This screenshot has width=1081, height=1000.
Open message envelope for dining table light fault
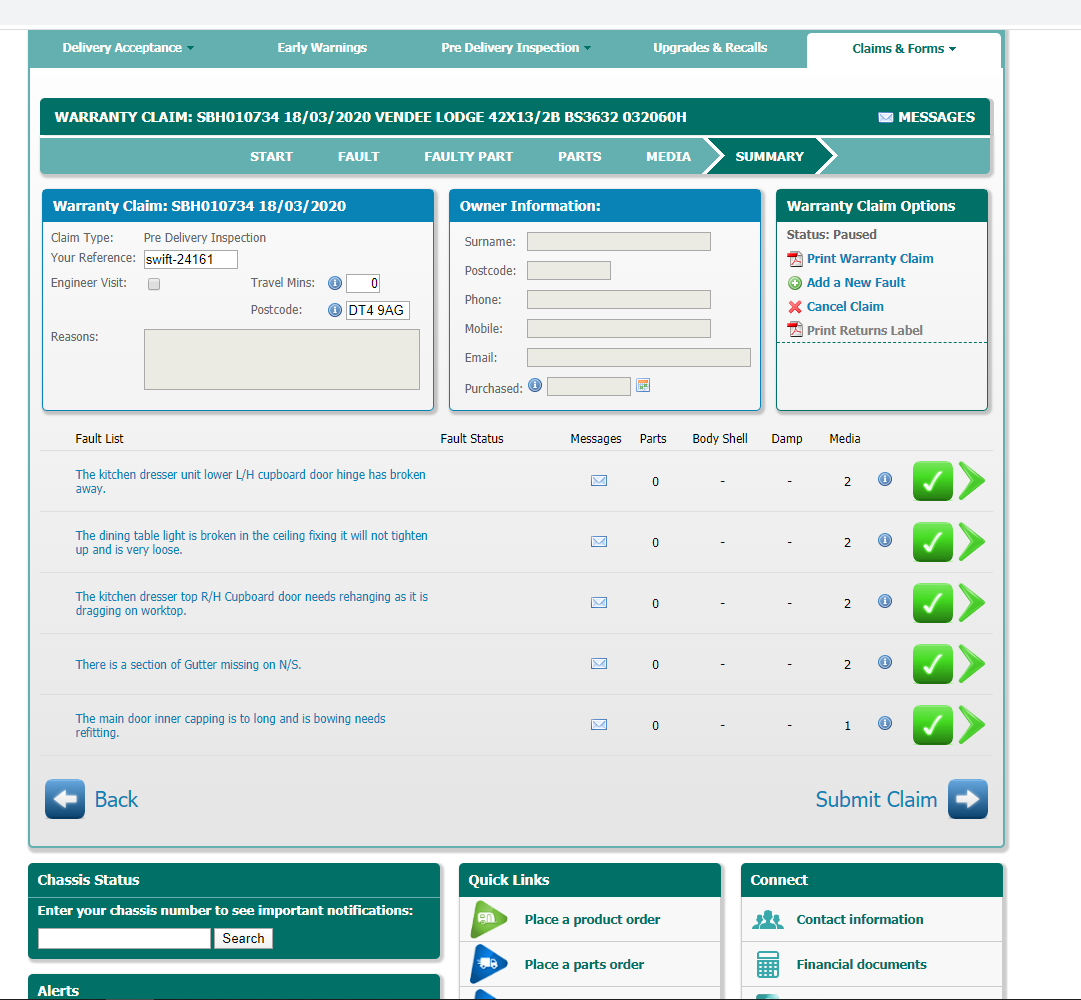599,542
